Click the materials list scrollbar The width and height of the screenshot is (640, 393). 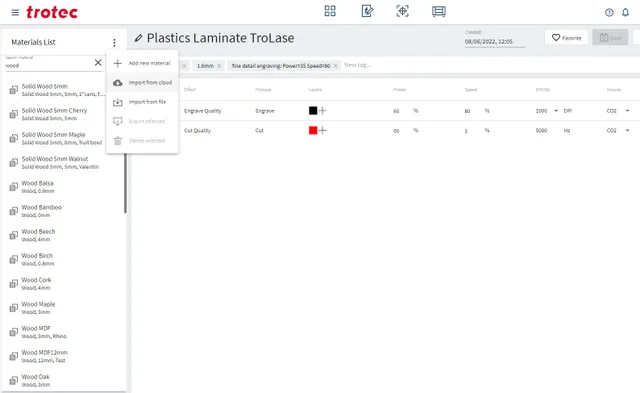click(125, 183)
